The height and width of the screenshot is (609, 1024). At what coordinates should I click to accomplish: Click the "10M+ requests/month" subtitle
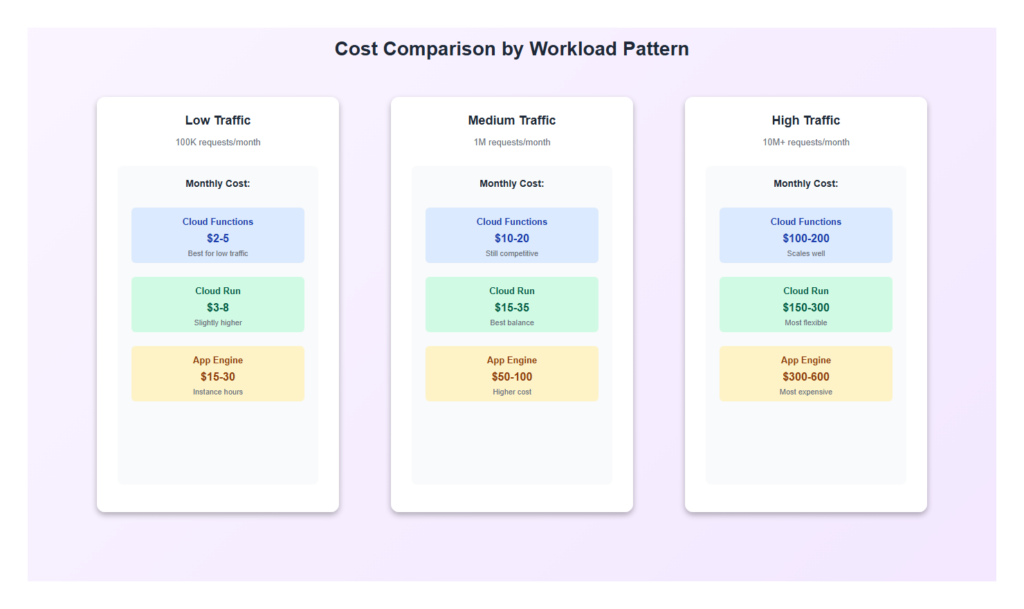pos(806,143)
